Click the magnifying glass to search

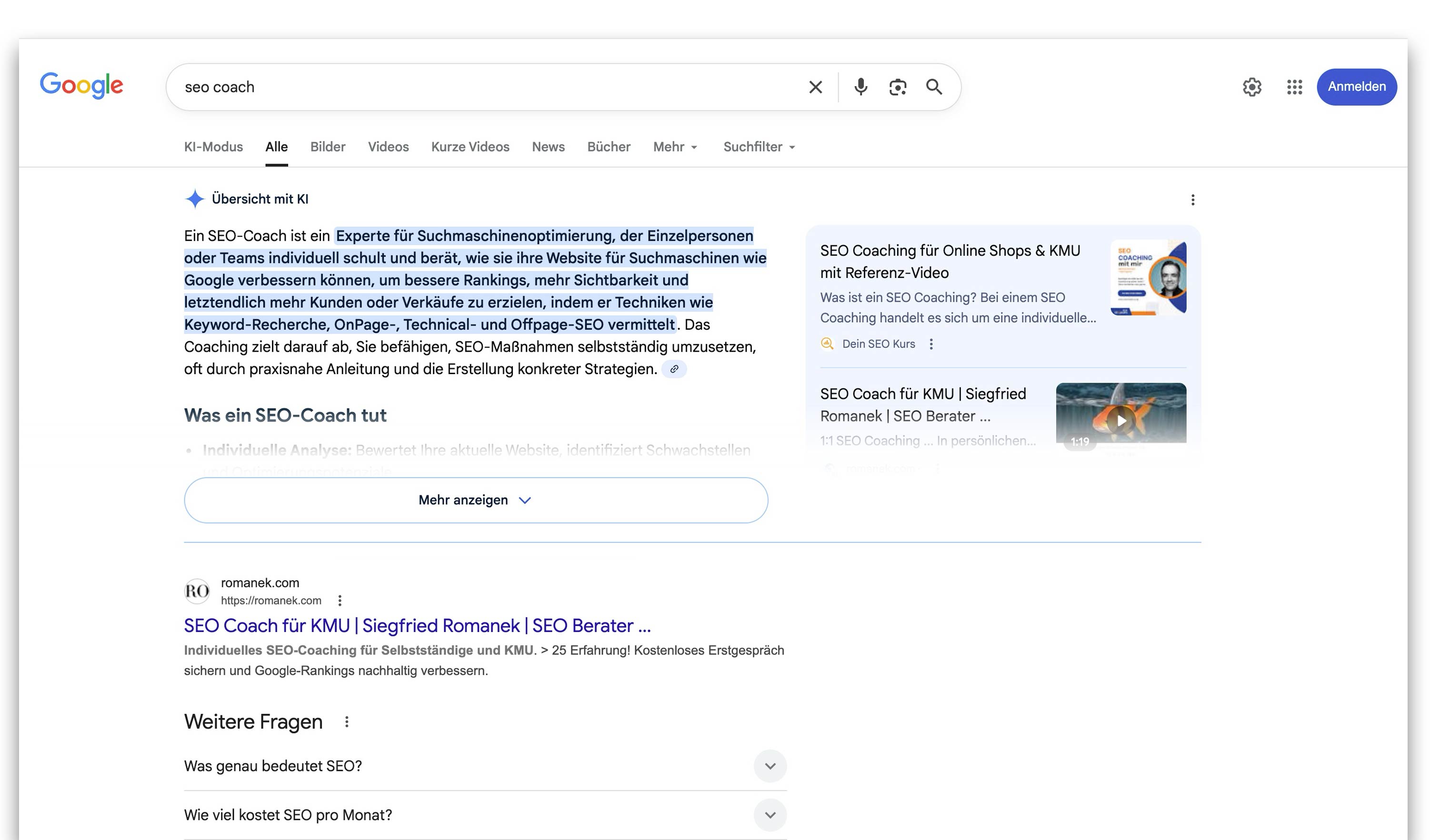tap(935, 87)
